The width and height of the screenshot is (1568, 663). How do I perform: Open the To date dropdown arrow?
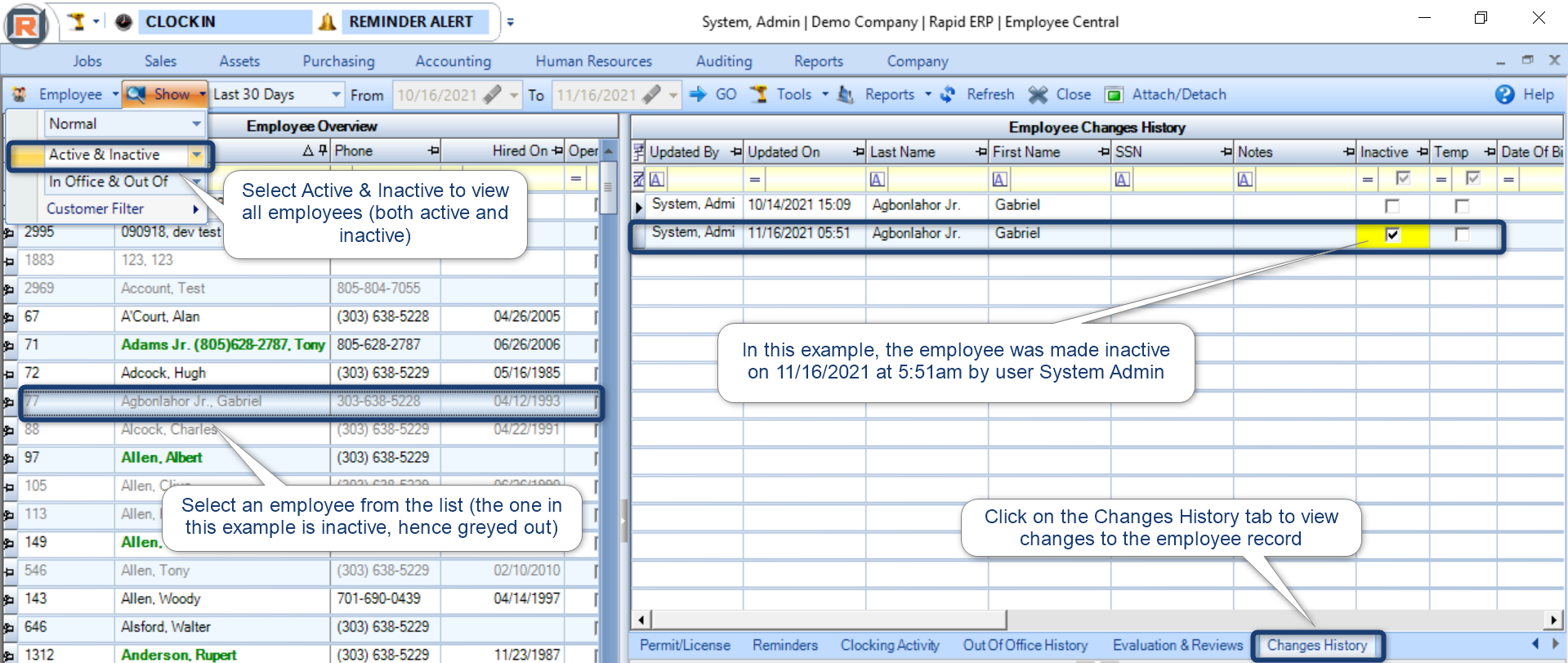[x=673, y=95]
